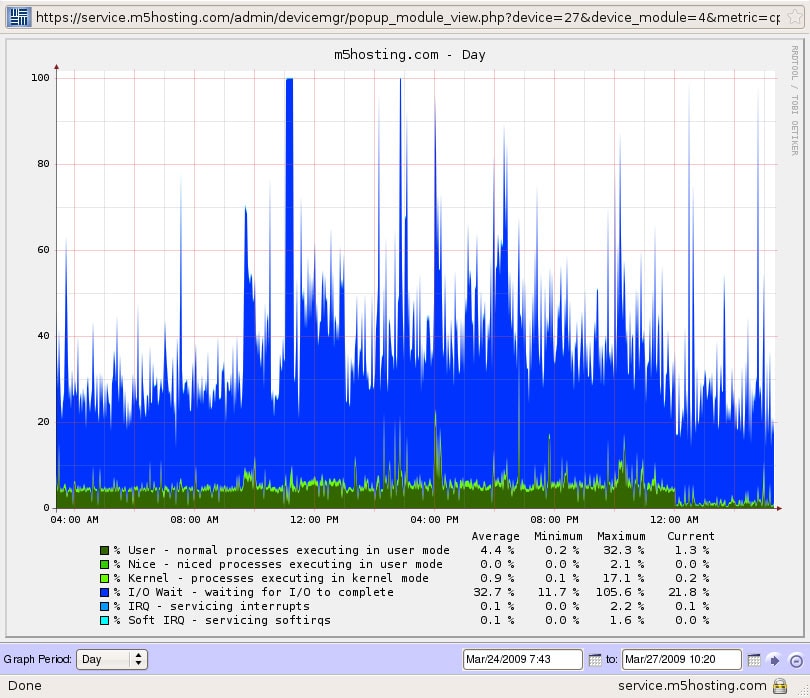
Task: Open the start date calendar picker
Action: (x=595, y=660)
